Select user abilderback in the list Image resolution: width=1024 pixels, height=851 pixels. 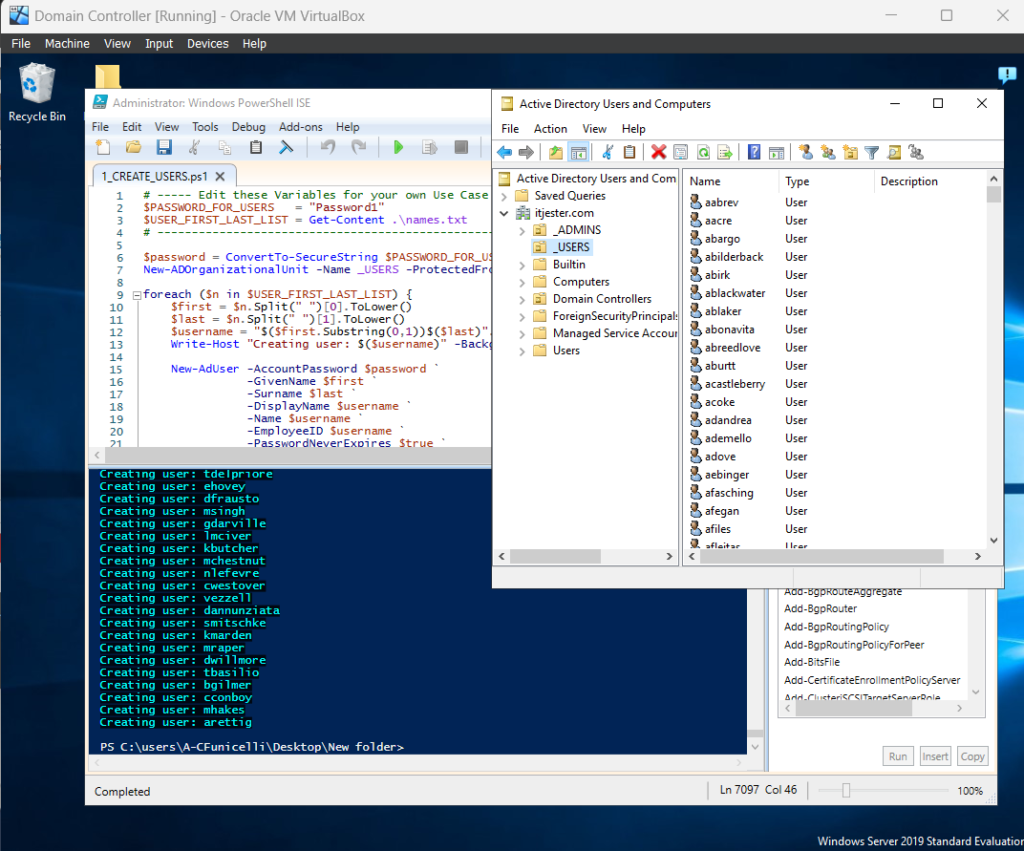[x=733, y=257]
